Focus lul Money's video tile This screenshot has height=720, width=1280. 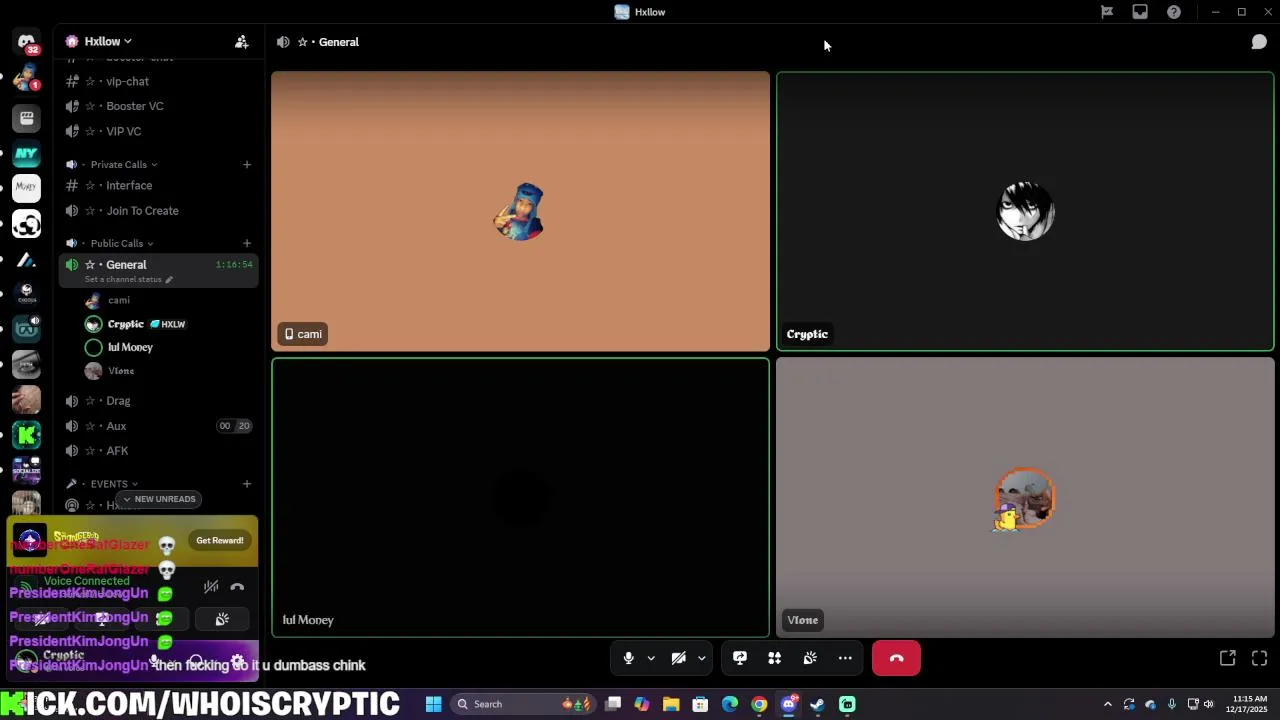[520, 497]
